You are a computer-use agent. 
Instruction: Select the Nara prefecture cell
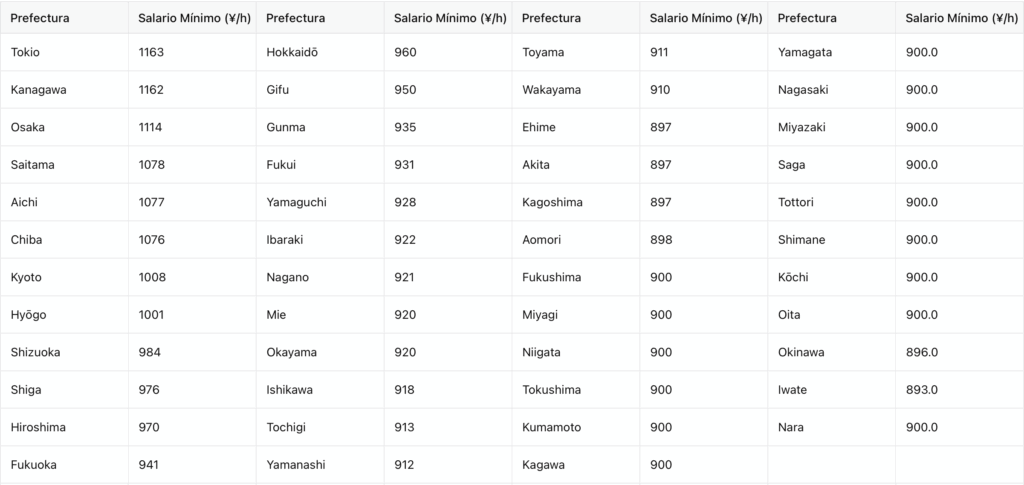pyautogui.click(x=791, y=427)
